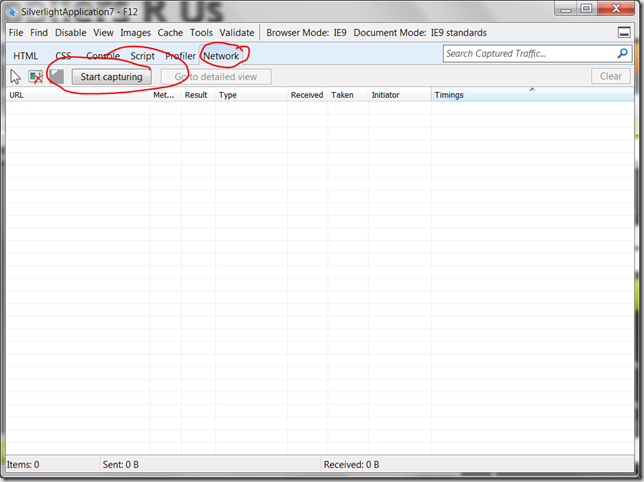
Task: Switch to the Console tab
Action: (103, 56)
